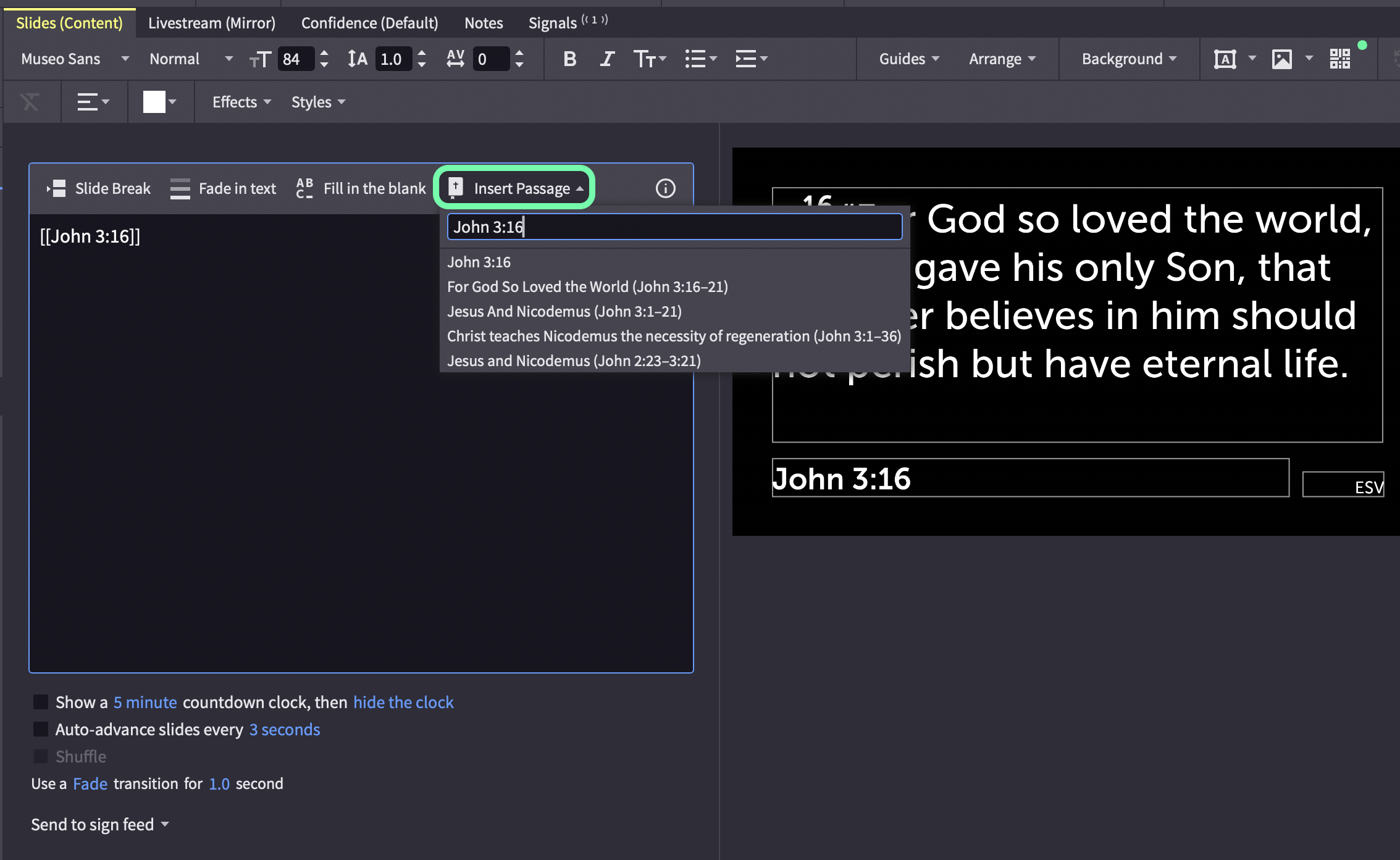The image size is (1400, 860).
Task: Select For God So Loved the World suggestion
Action: (674, 286)
